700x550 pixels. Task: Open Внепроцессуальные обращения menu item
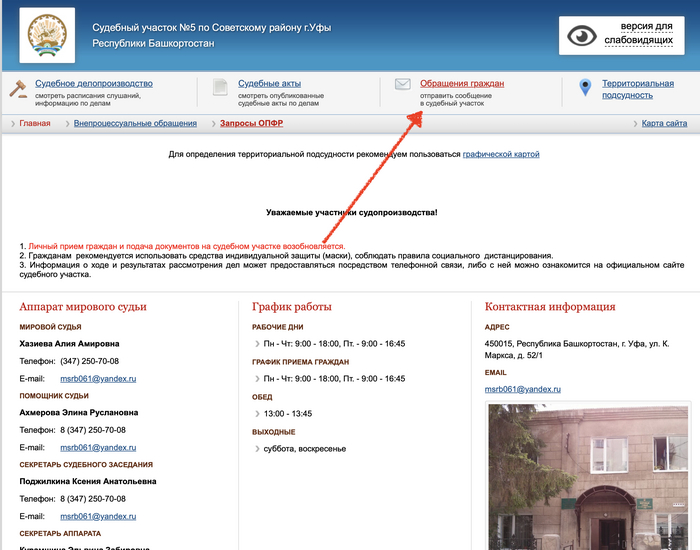tap(135, 123)
